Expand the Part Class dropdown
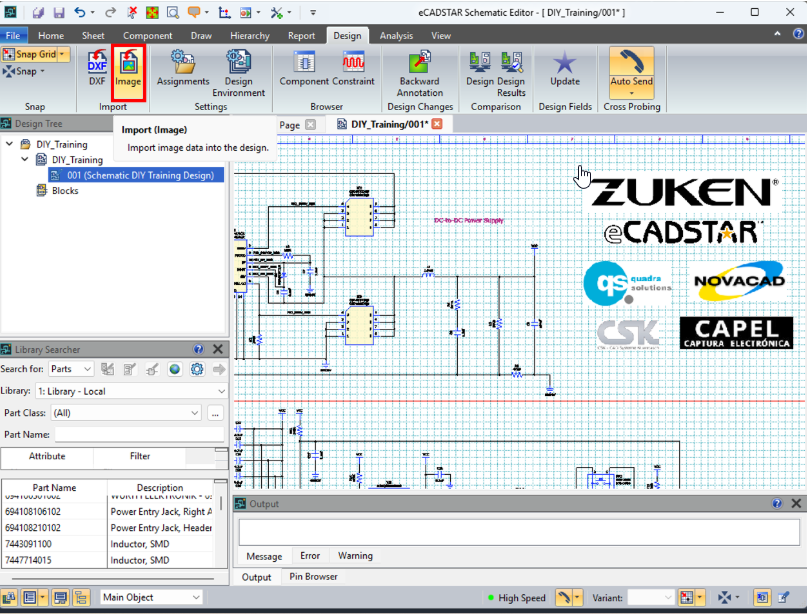The image size is (807, 614). point(195,412)
